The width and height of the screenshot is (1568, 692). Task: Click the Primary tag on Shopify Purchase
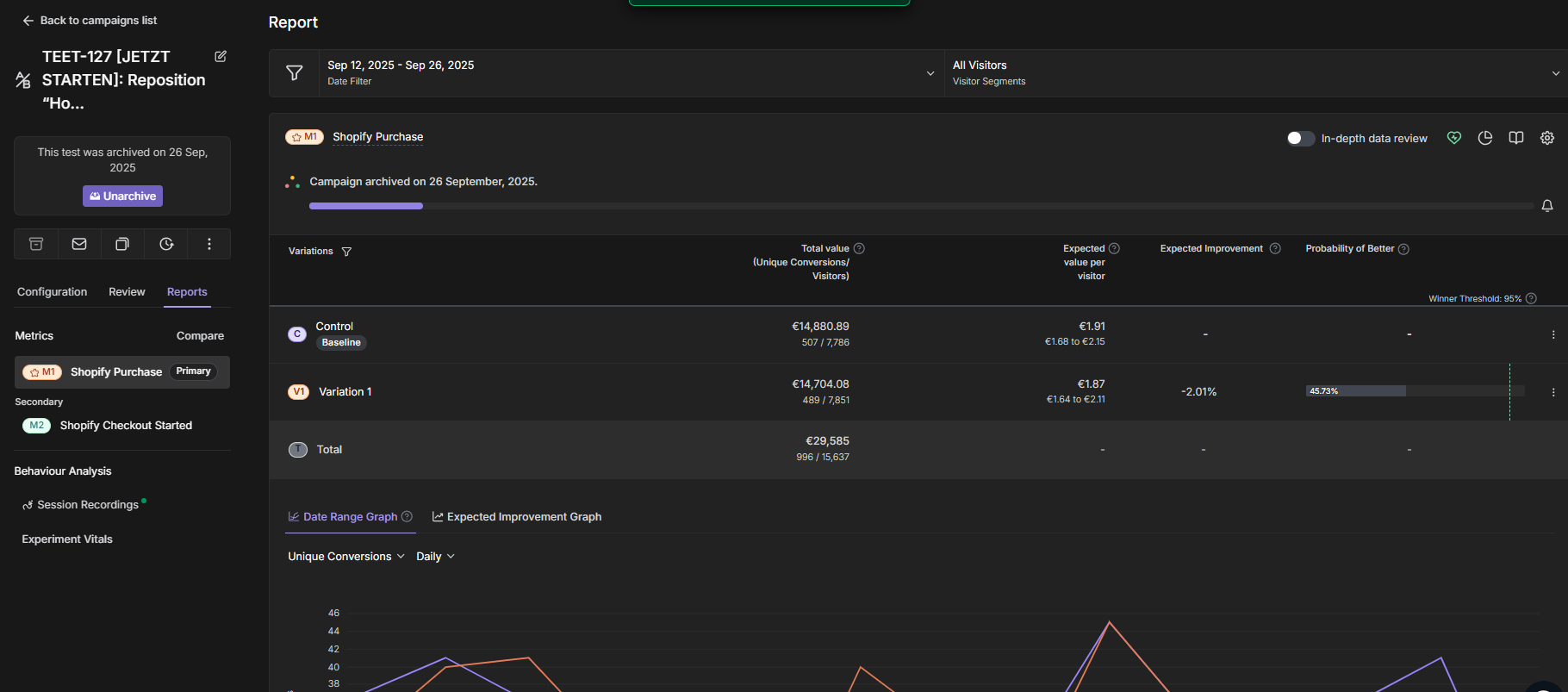[x=193, y=371]
